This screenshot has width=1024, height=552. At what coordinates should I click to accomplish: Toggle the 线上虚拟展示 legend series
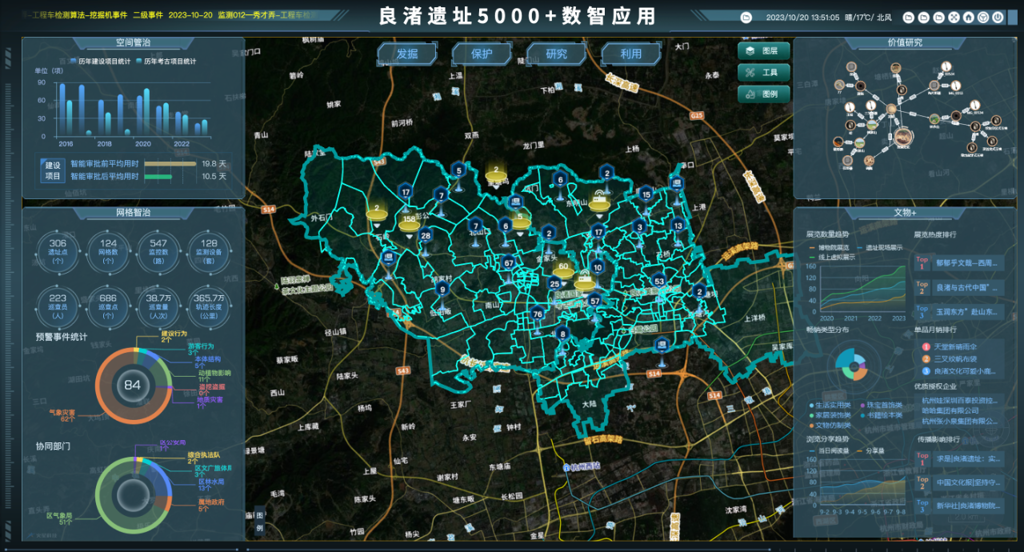tap(833, 257)
